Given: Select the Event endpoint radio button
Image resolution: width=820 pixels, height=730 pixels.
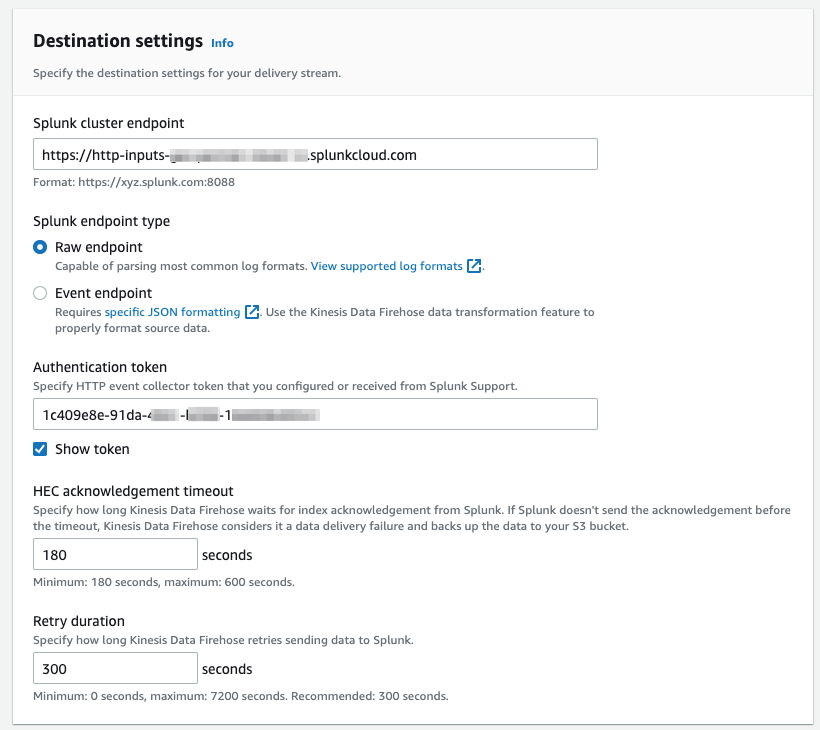Looking at the screenshot, I should 40,293.
